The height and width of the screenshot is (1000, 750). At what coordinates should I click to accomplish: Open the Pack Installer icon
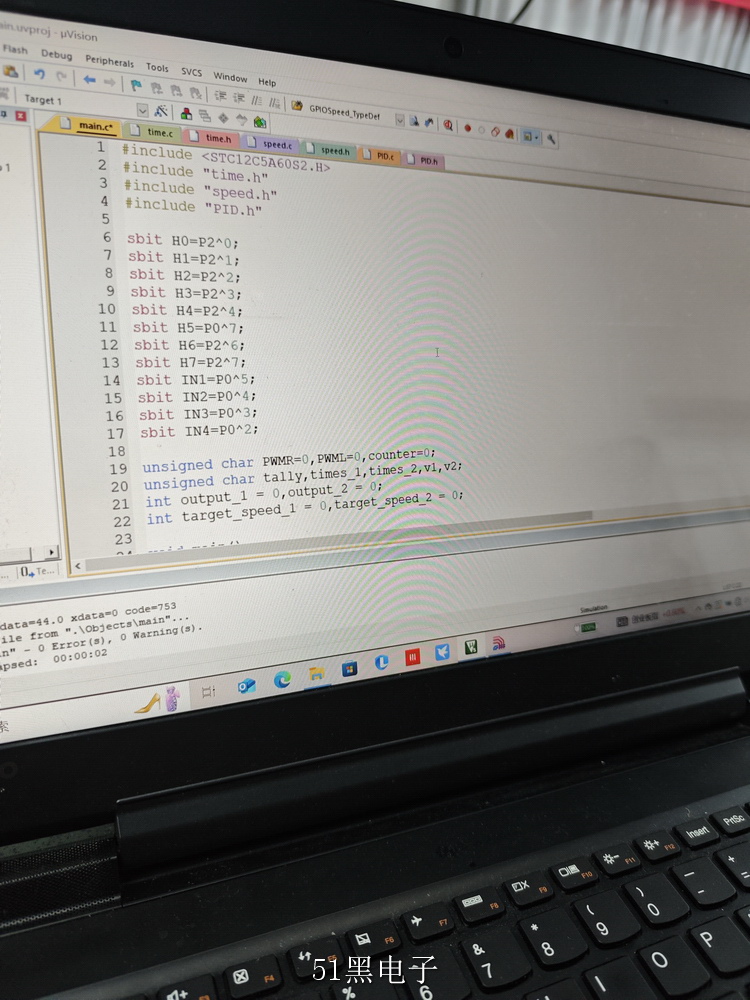pos(260,121)
